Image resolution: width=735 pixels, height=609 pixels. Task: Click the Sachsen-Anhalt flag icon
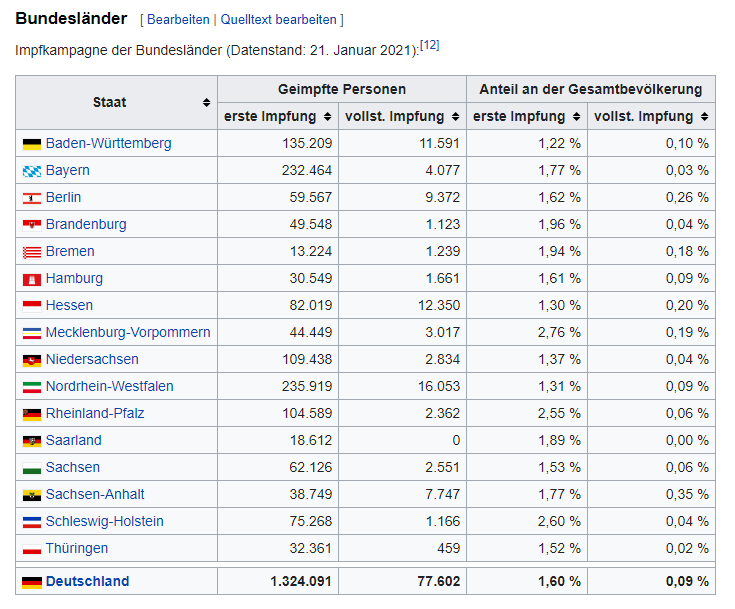[31, 495]
